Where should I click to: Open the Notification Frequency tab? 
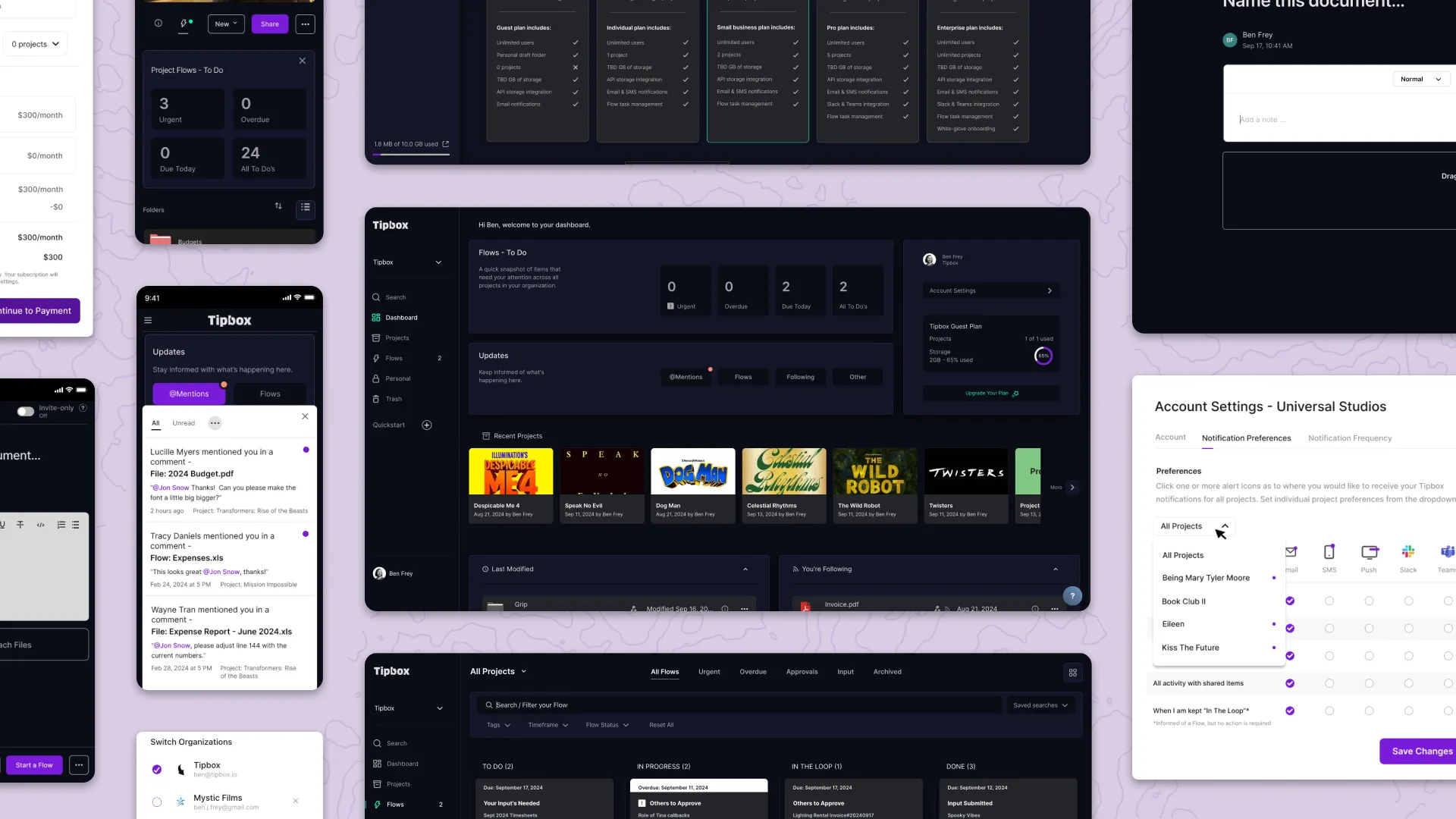click(x=1350, y=438)
